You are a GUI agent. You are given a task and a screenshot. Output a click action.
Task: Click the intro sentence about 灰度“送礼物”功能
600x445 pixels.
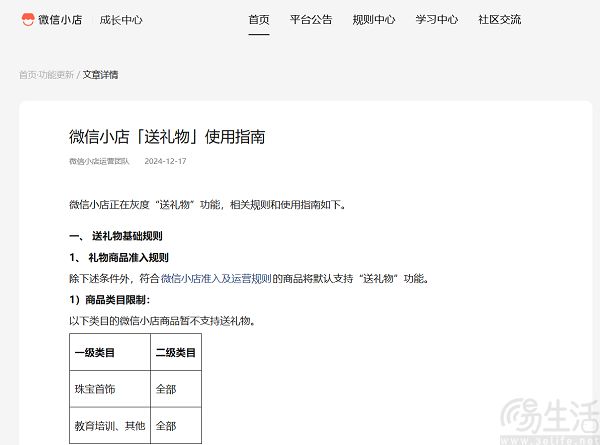point(207,205)
